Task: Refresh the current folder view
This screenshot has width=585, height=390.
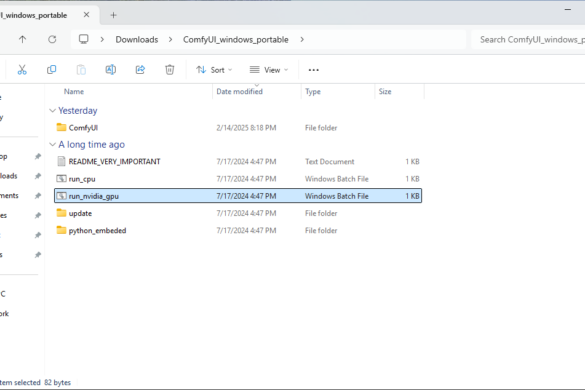Action: click(52, 39)
